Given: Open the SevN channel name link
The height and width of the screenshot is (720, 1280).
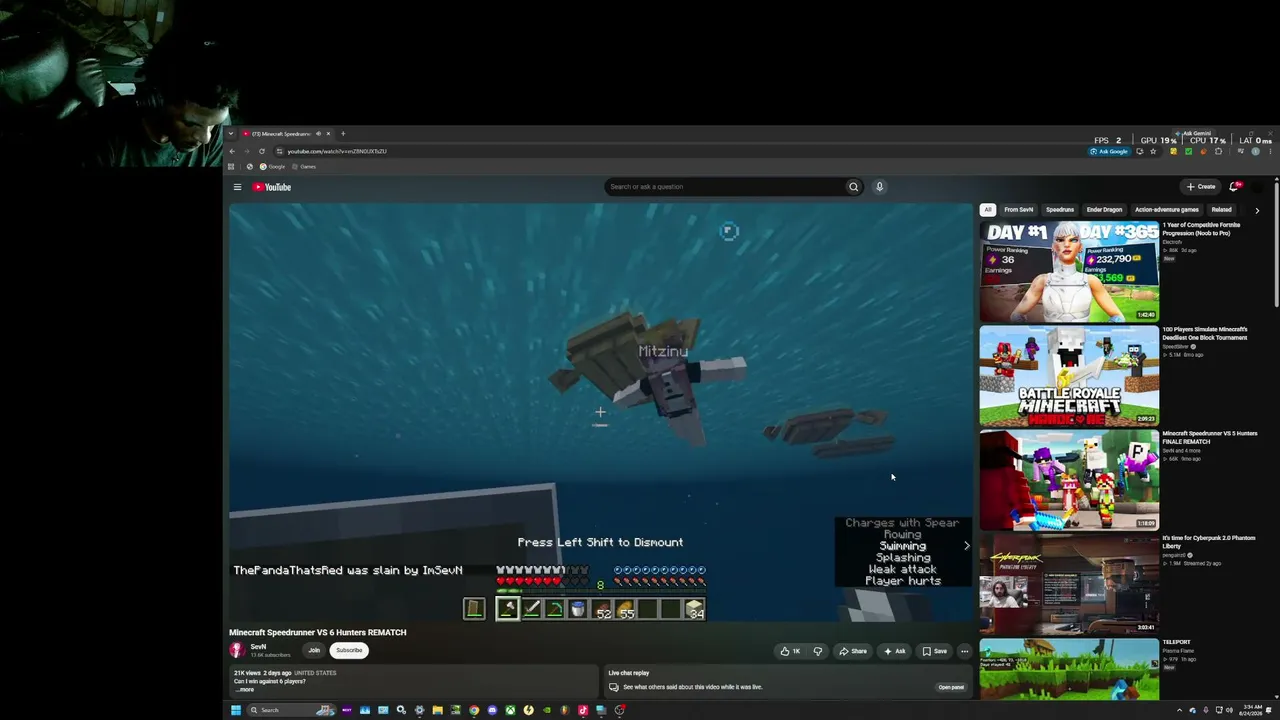Looking at the screenshot, I should [258, 647].
